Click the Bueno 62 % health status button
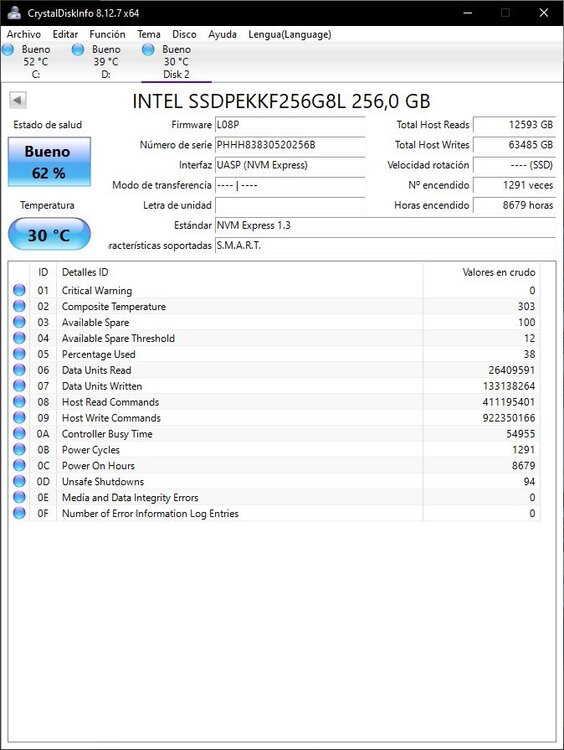The image size is (564, 750). click(x=49, y=162)
